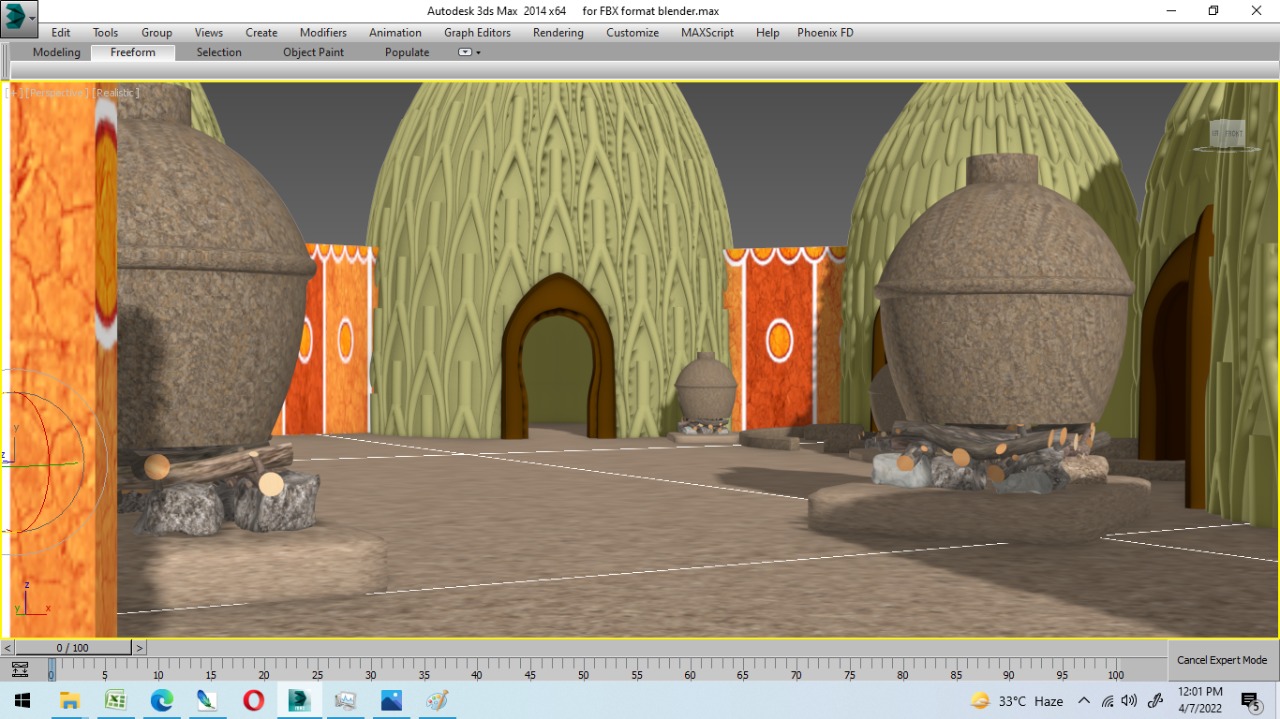Viewport: 1280px width, 719px height.
Task: Open Excel from the taskbar
Action: click(116, 700)
